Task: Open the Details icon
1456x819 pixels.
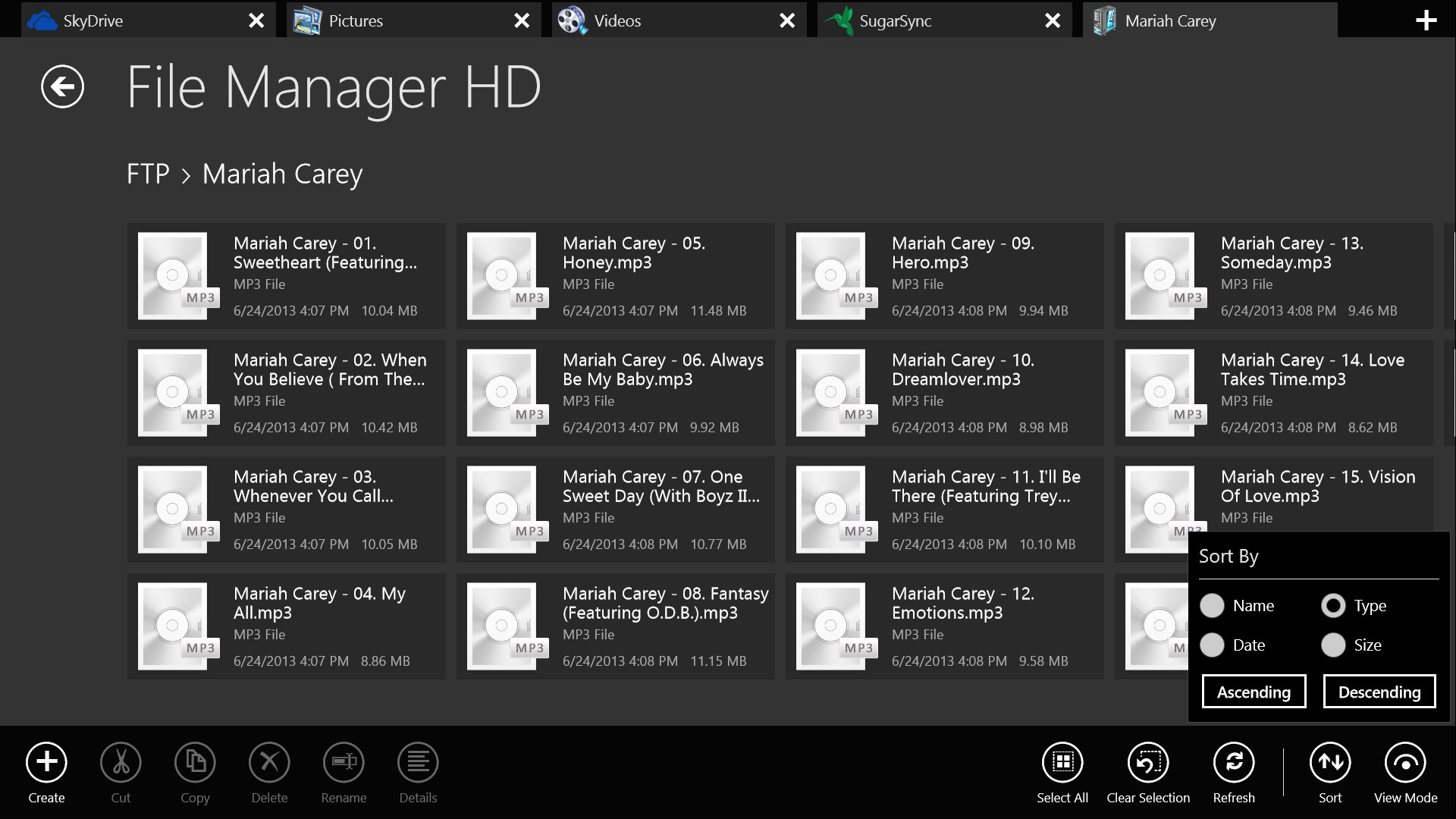Action: click(x=417, y=762)
